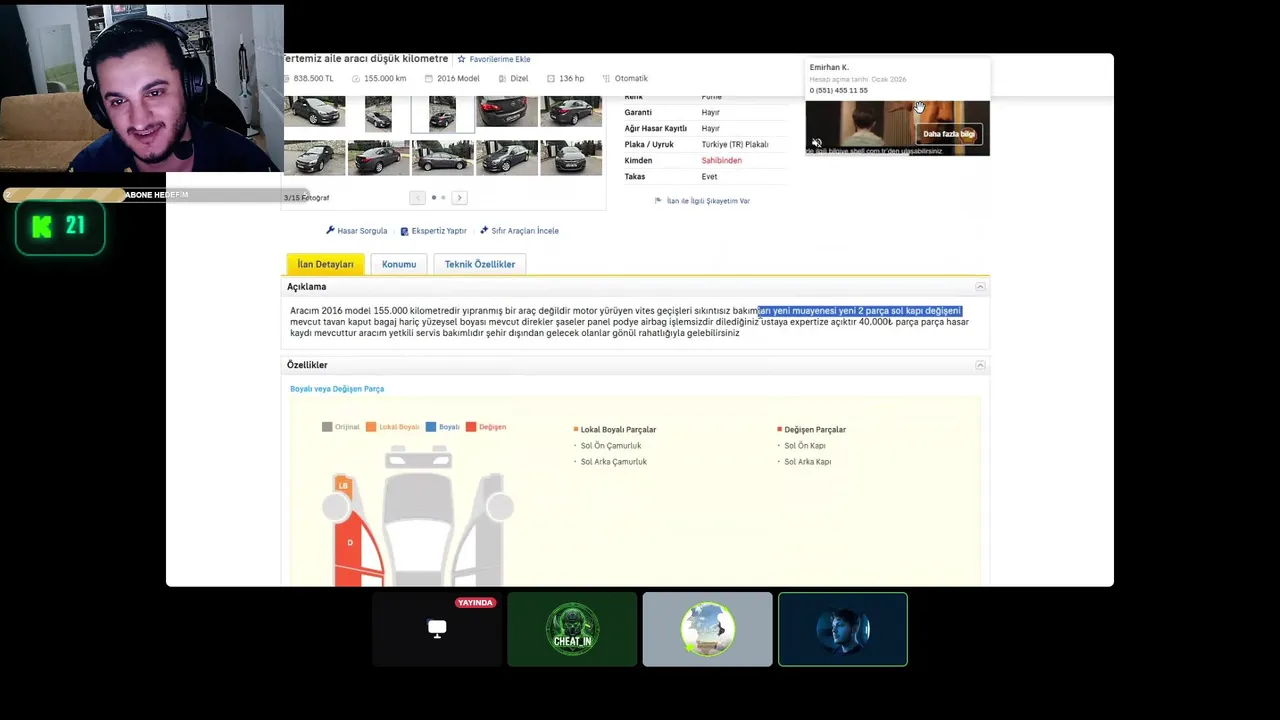Click the complaint flag icon

point(658,201)
